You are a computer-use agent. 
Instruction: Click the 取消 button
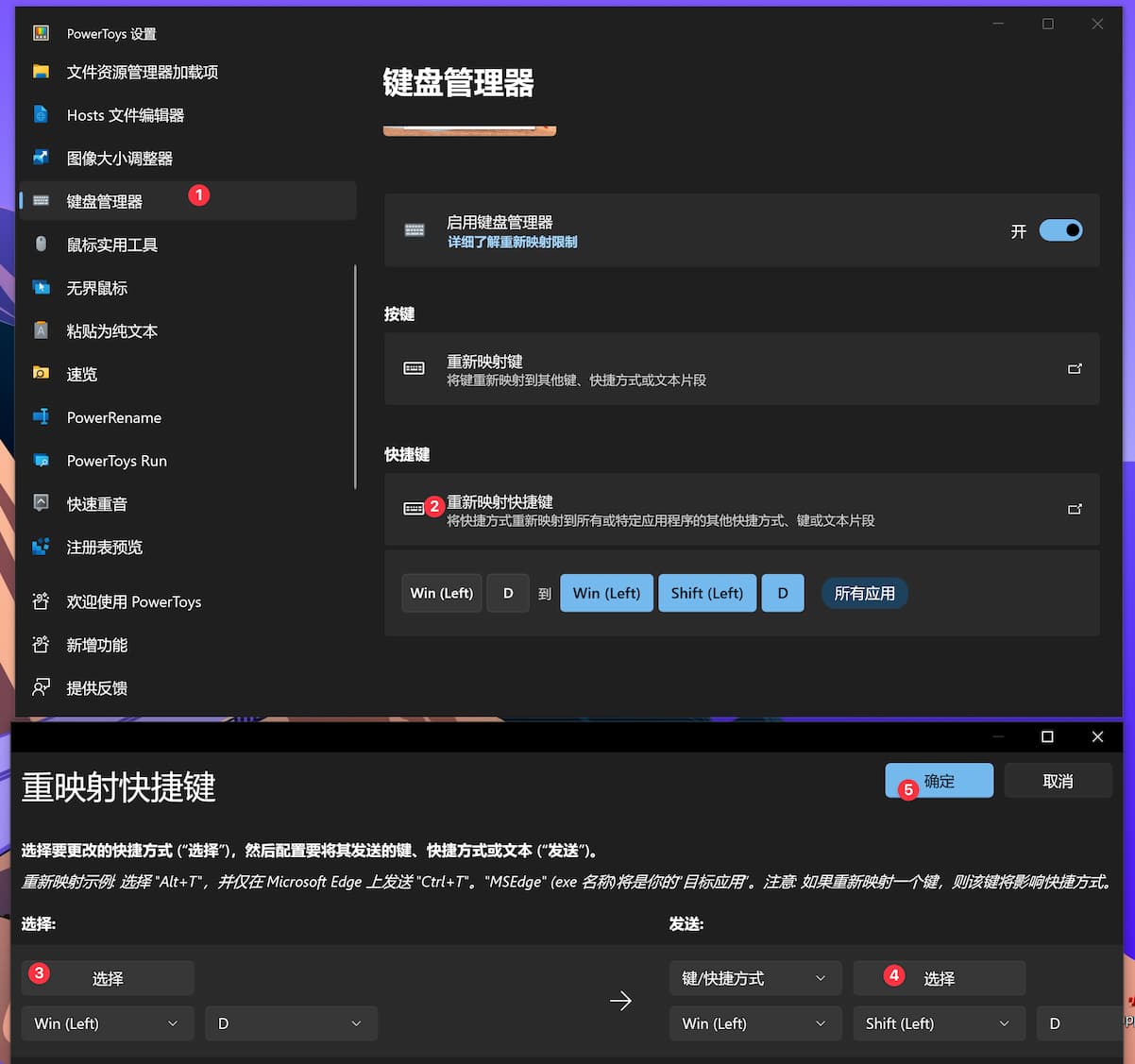[1058, 781]
